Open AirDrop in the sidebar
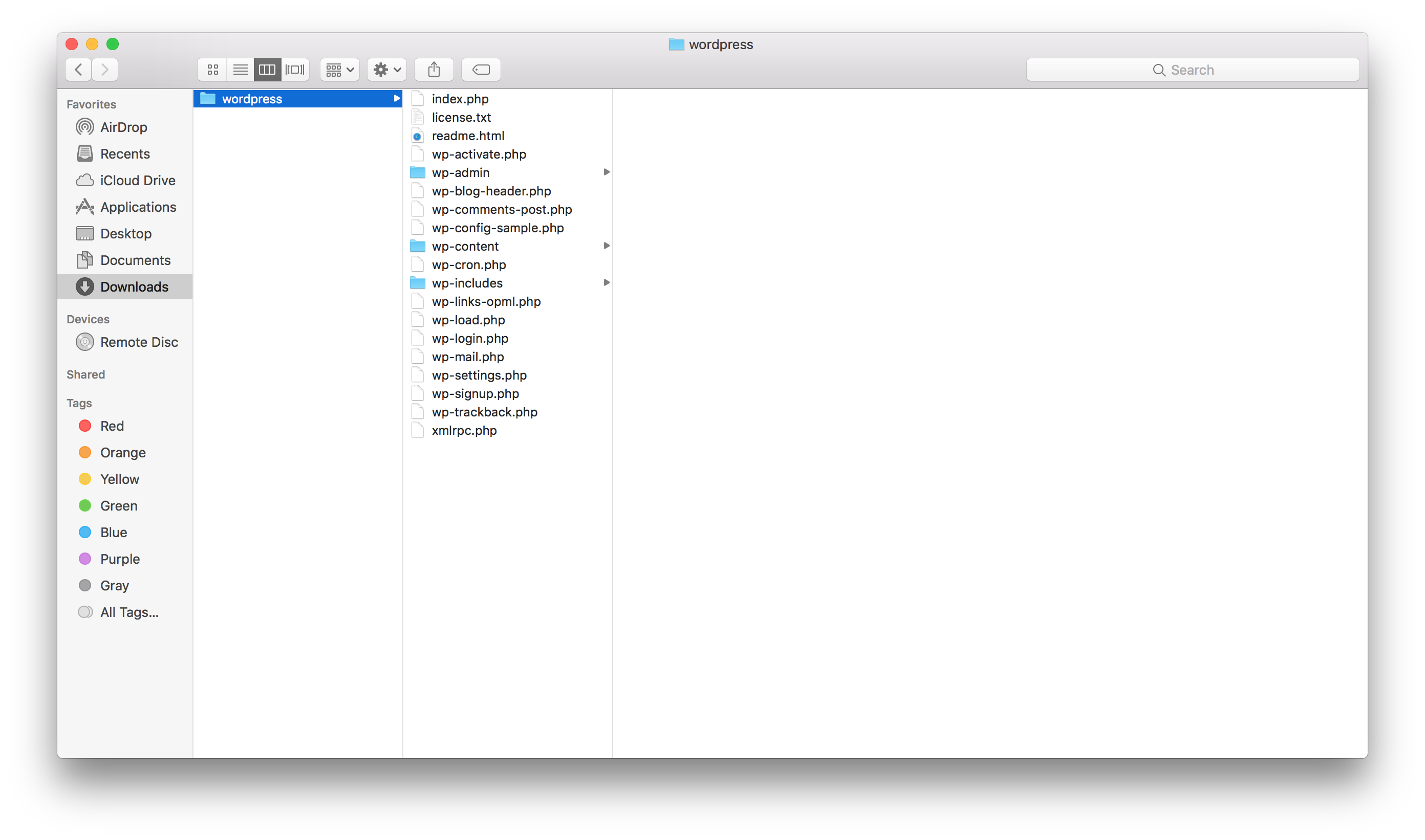1425x840 pixels. pyautogui.click(x=124, y=127)
